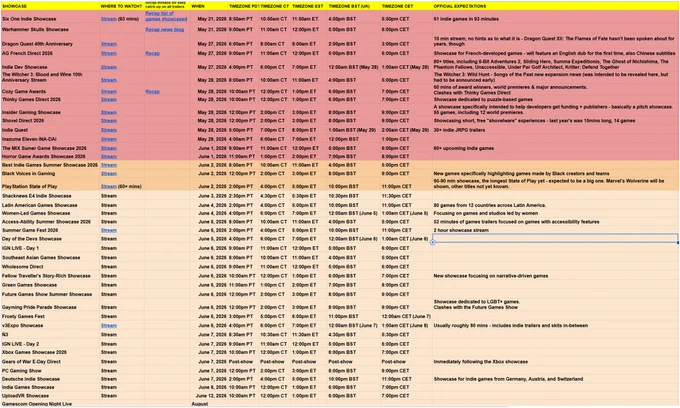Open the Witcher 3 Anniversary Stream link
The image size is (680, 408).
[108, 80]
